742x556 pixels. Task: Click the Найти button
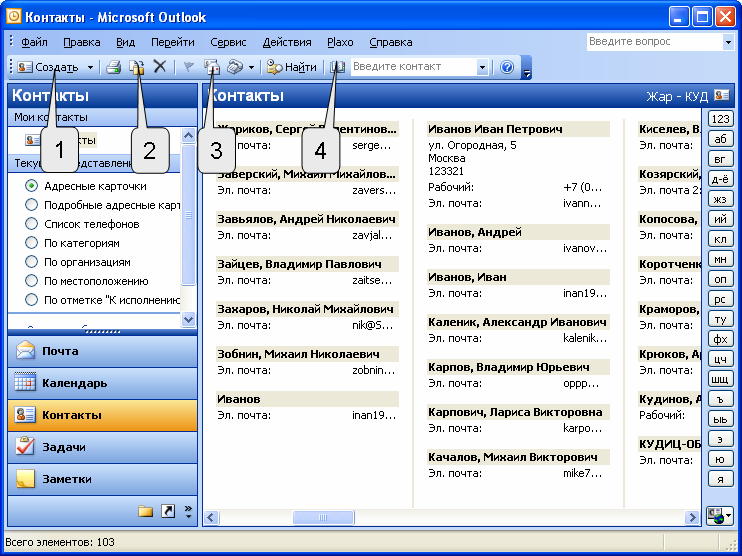click(292, 67)
